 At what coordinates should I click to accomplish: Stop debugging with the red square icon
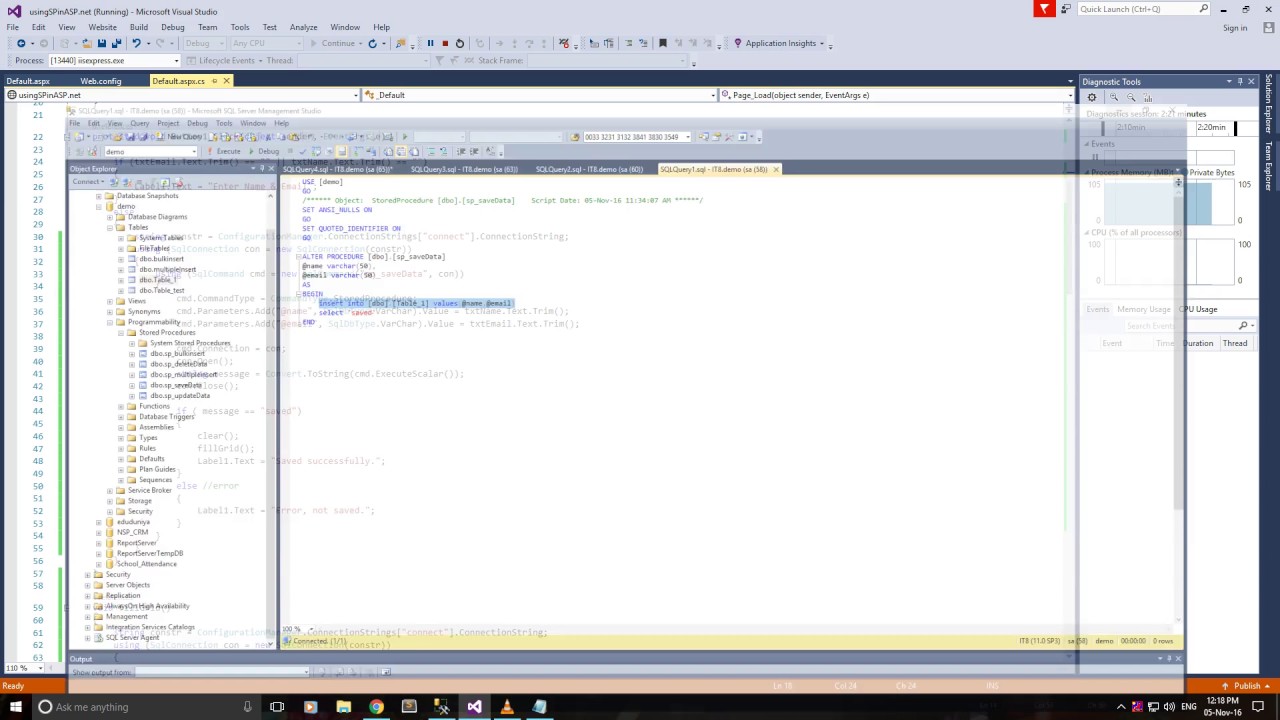[445, 43]
